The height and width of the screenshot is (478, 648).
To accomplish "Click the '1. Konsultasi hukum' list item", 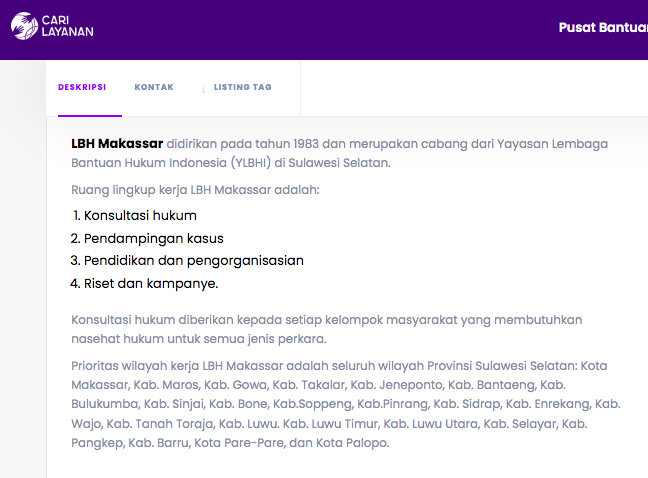I will tap(134, 216).
